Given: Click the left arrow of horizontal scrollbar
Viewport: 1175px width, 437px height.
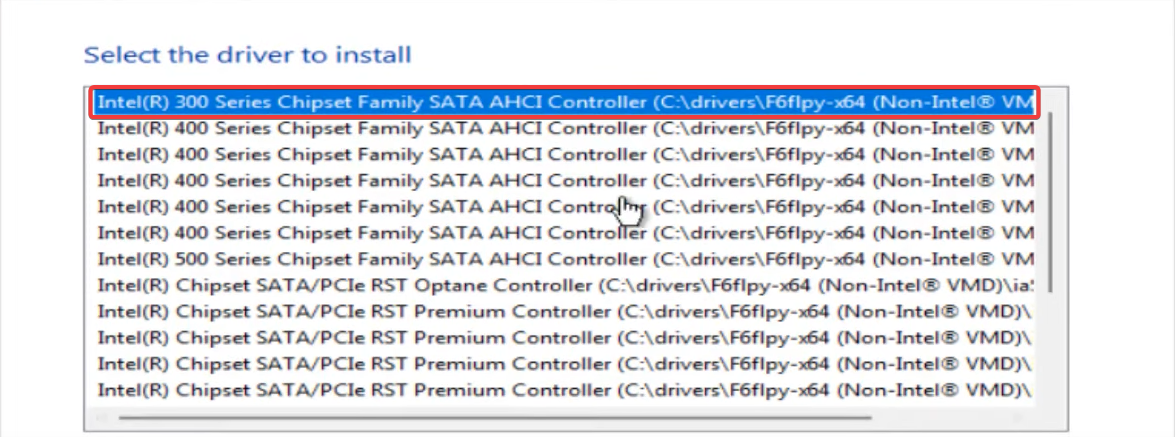Looking at the screenshot, I should 98,417.
